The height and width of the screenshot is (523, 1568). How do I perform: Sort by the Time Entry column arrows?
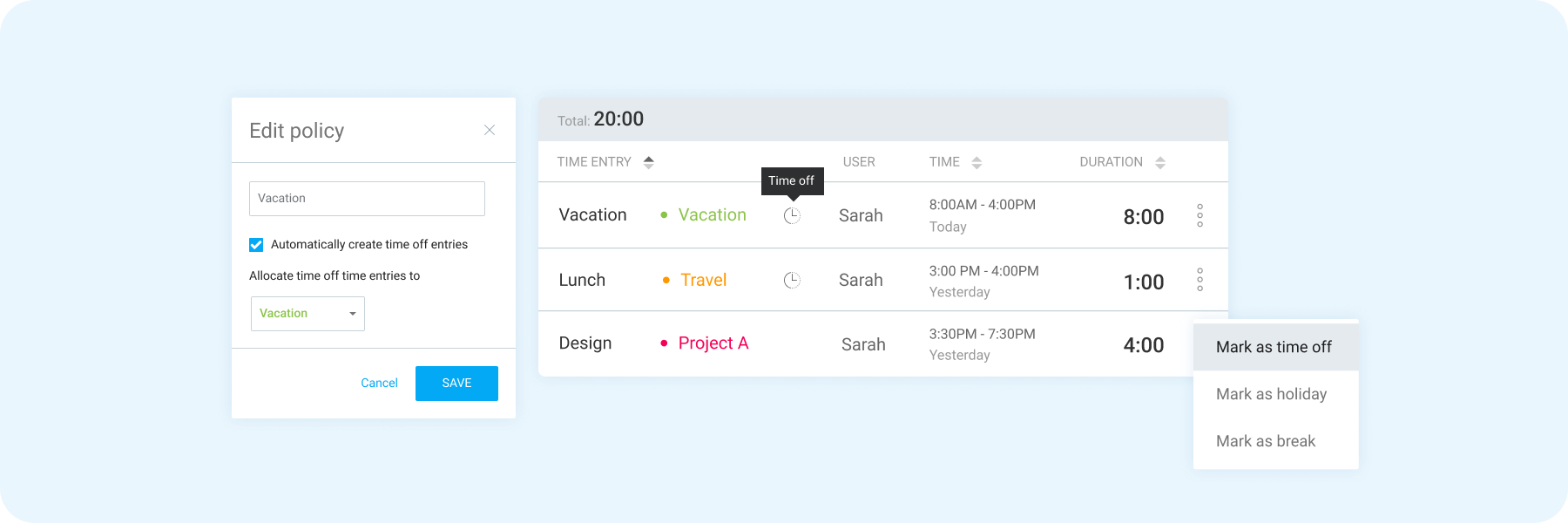pyautogui.click(x=648, y=162)
